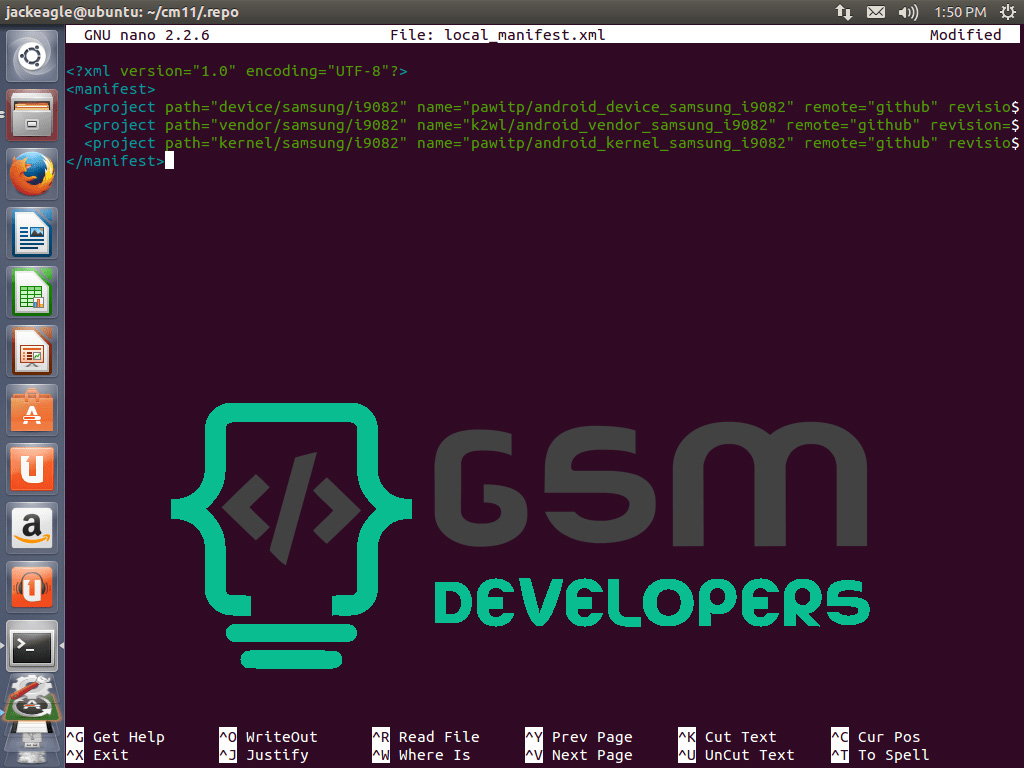Open the system settings gear menu
1024x768 pixels.
tap(1008, 12)
